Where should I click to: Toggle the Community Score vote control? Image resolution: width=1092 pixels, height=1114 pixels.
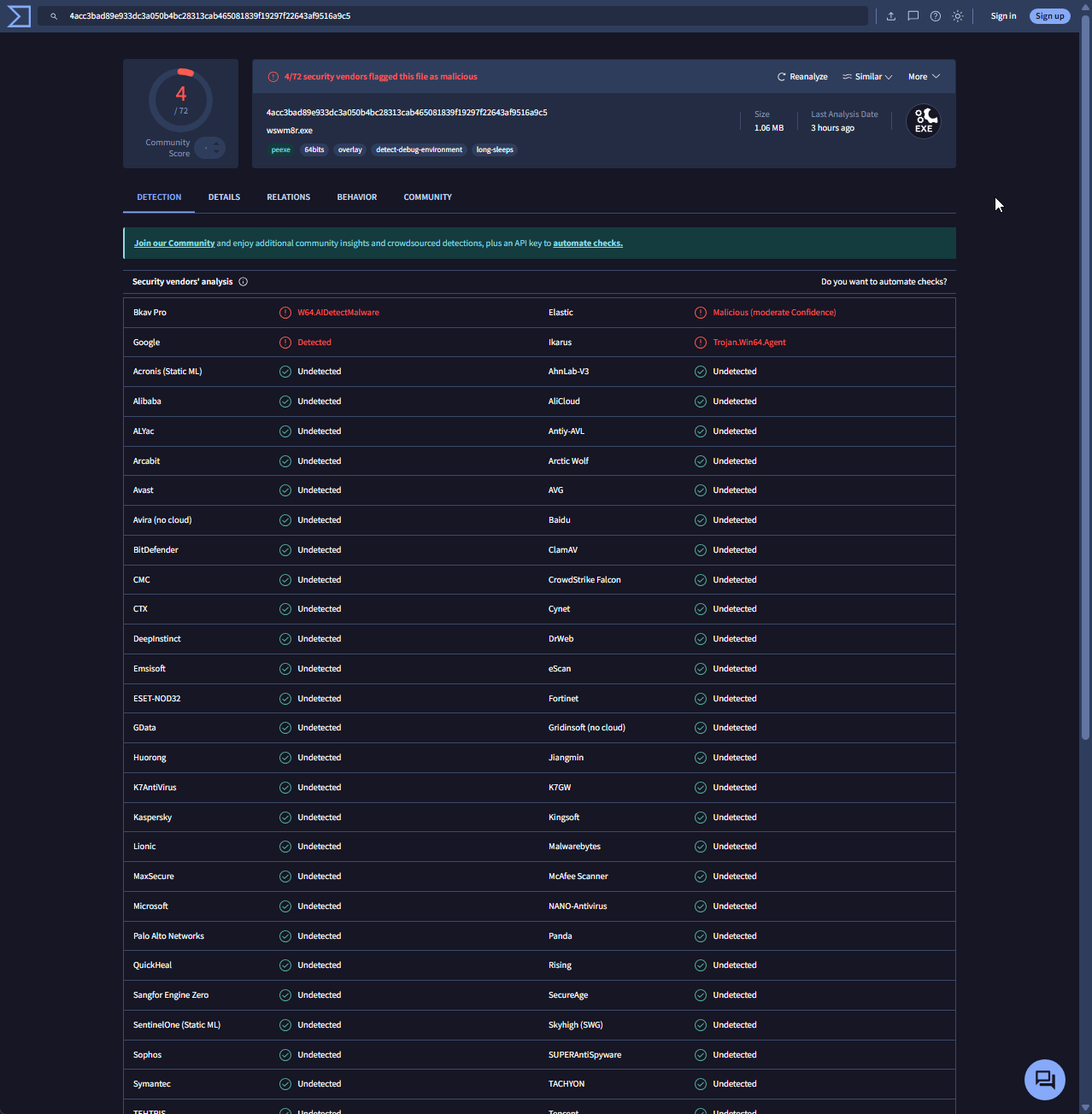coord(210,148)
